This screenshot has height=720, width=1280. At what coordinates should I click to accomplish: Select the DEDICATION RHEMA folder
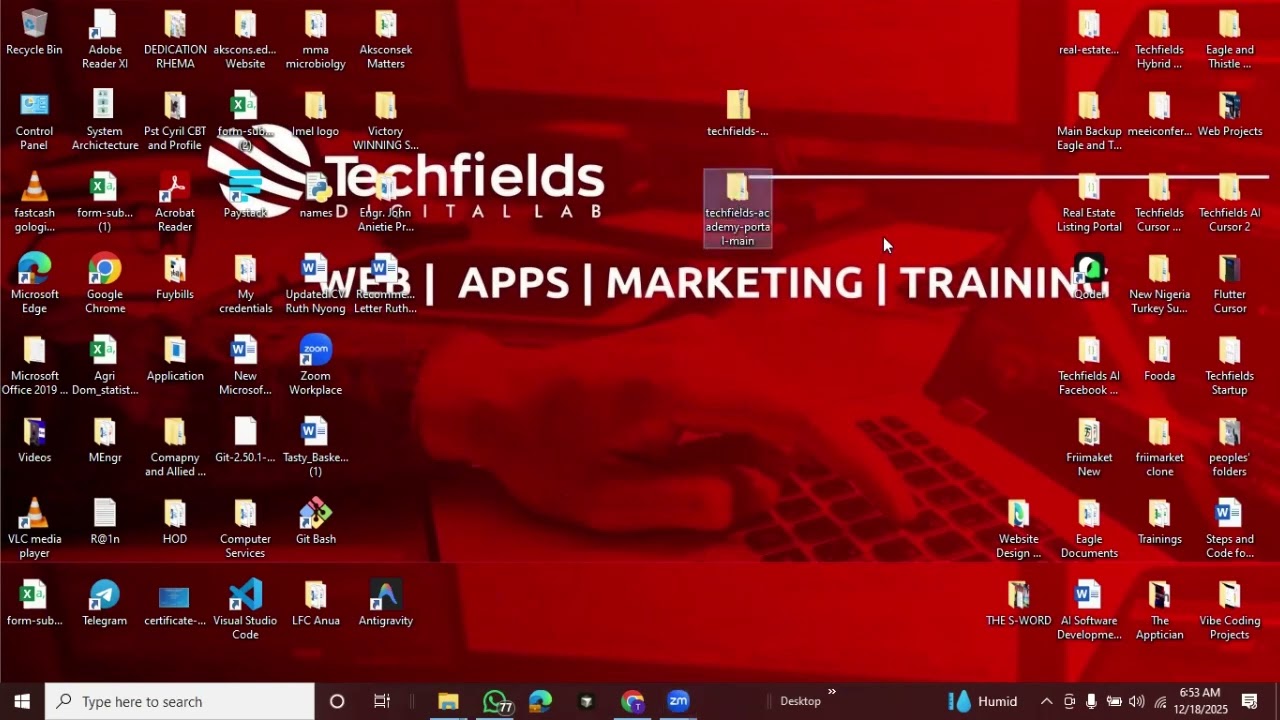coord(175,38)
